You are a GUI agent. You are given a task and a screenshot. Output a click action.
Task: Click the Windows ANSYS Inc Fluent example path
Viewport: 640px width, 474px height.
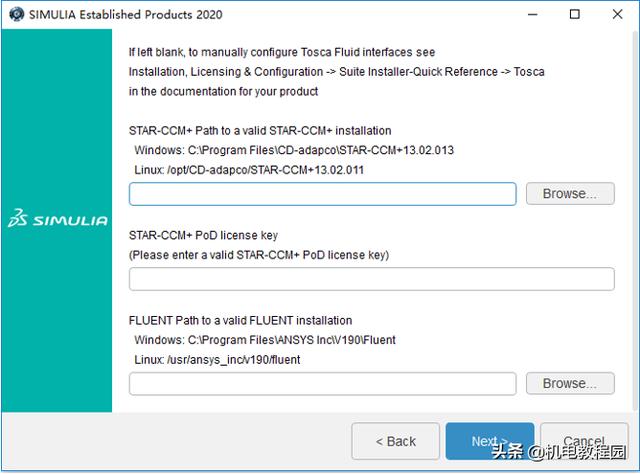[265, 340]
